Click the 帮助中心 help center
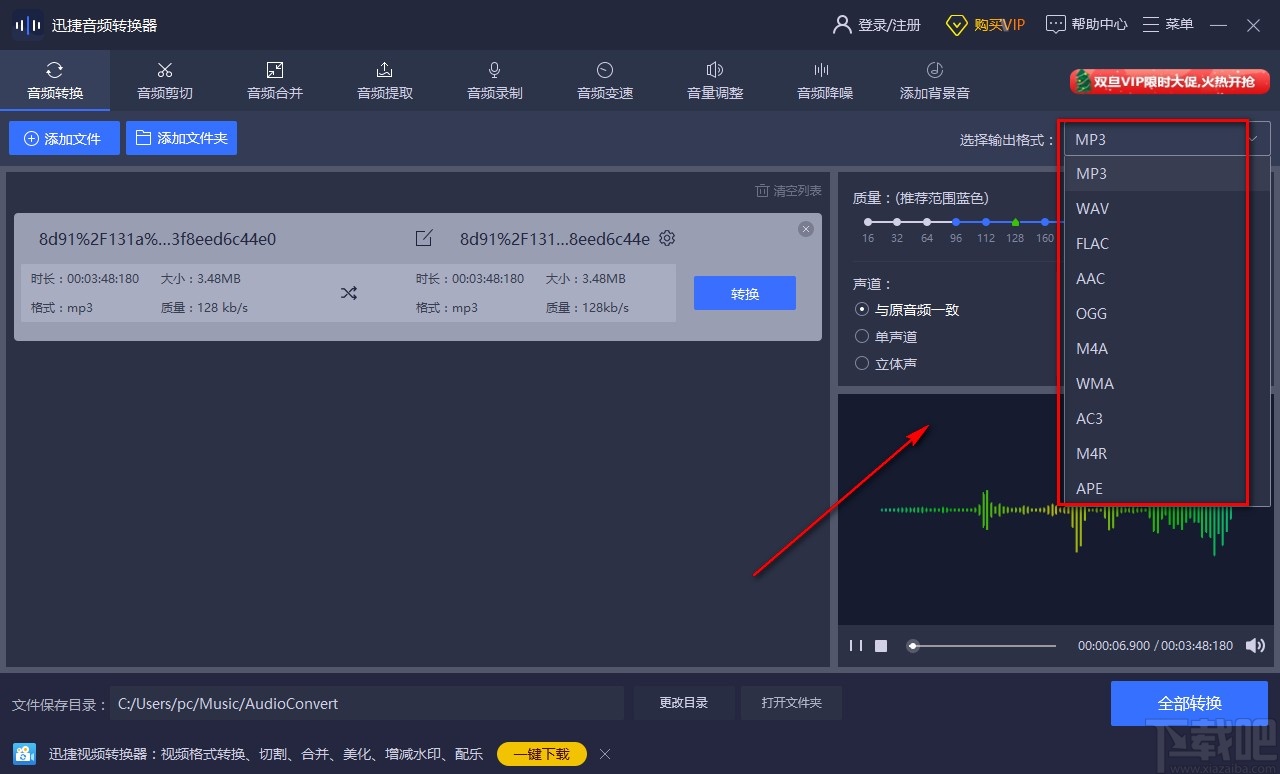 1086,24
